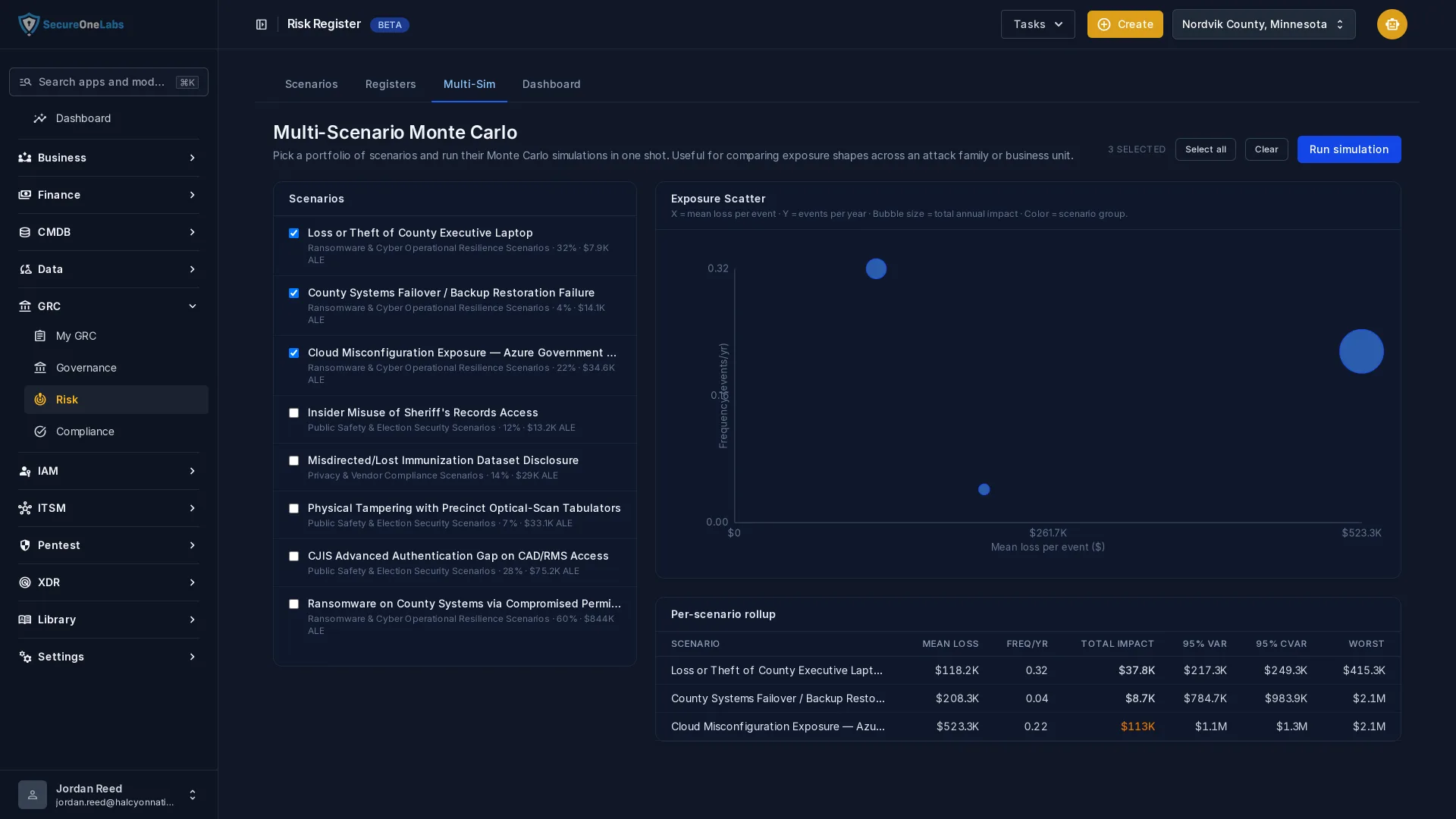The width and height of the screenshot is (1456, 819).
Task: Click the Risk flame icon
Action: pyautogui.click(x=40, y=400)
